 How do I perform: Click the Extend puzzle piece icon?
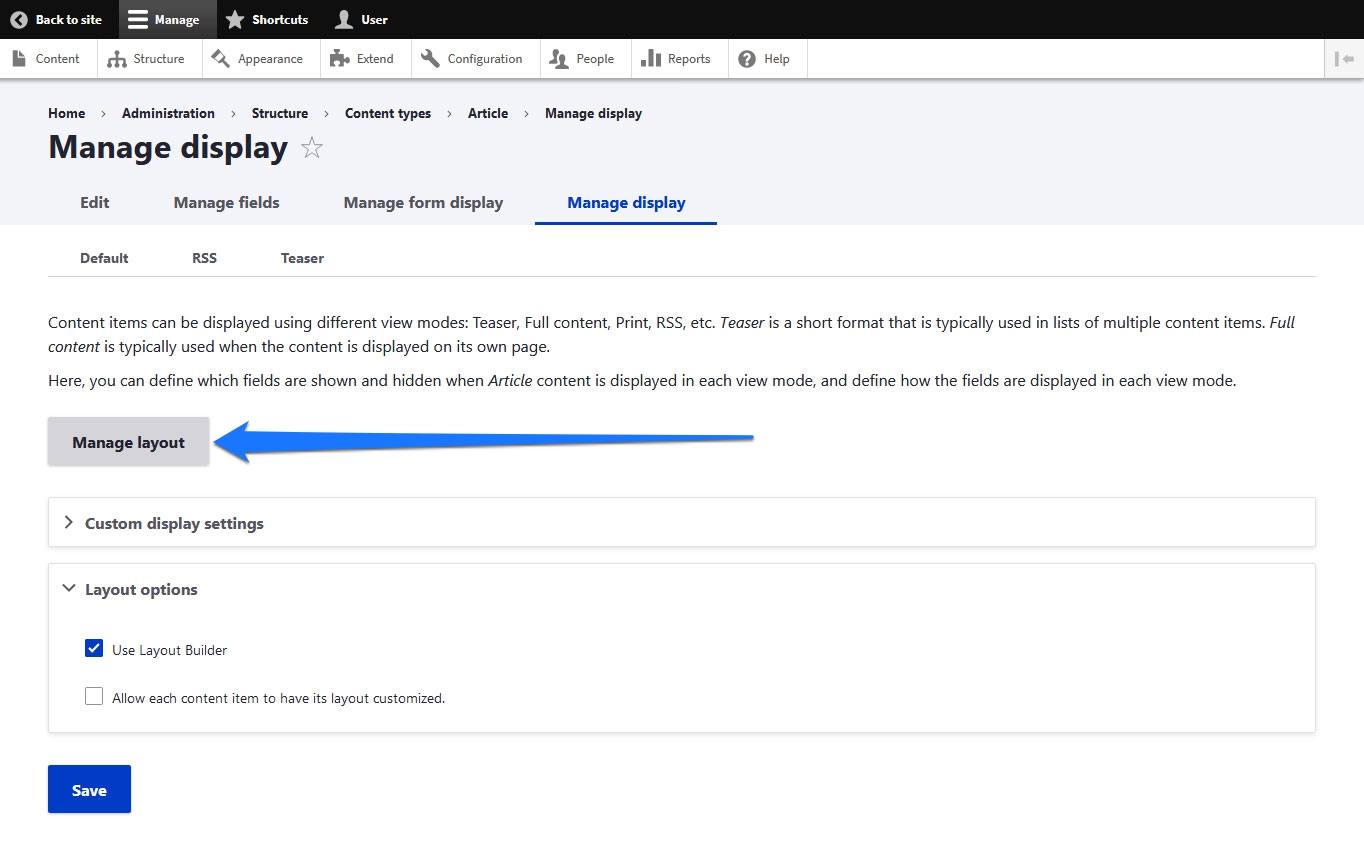pos(340,59)
